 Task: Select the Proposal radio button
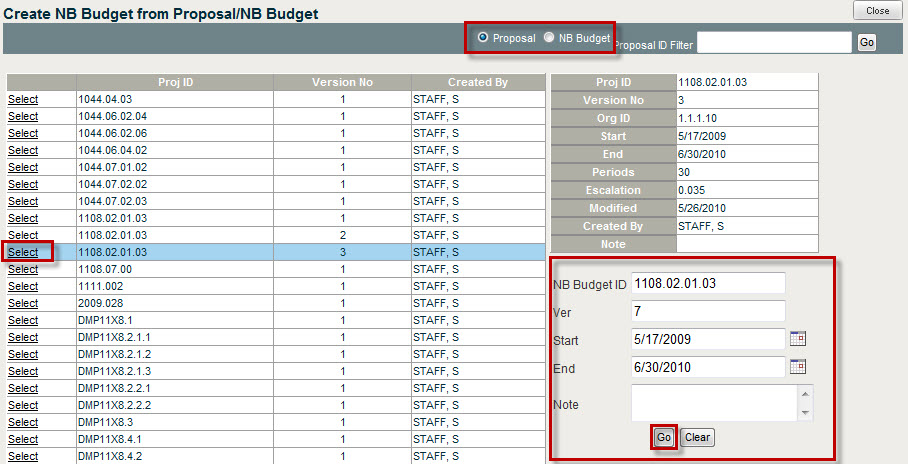(x=484, y=38)
